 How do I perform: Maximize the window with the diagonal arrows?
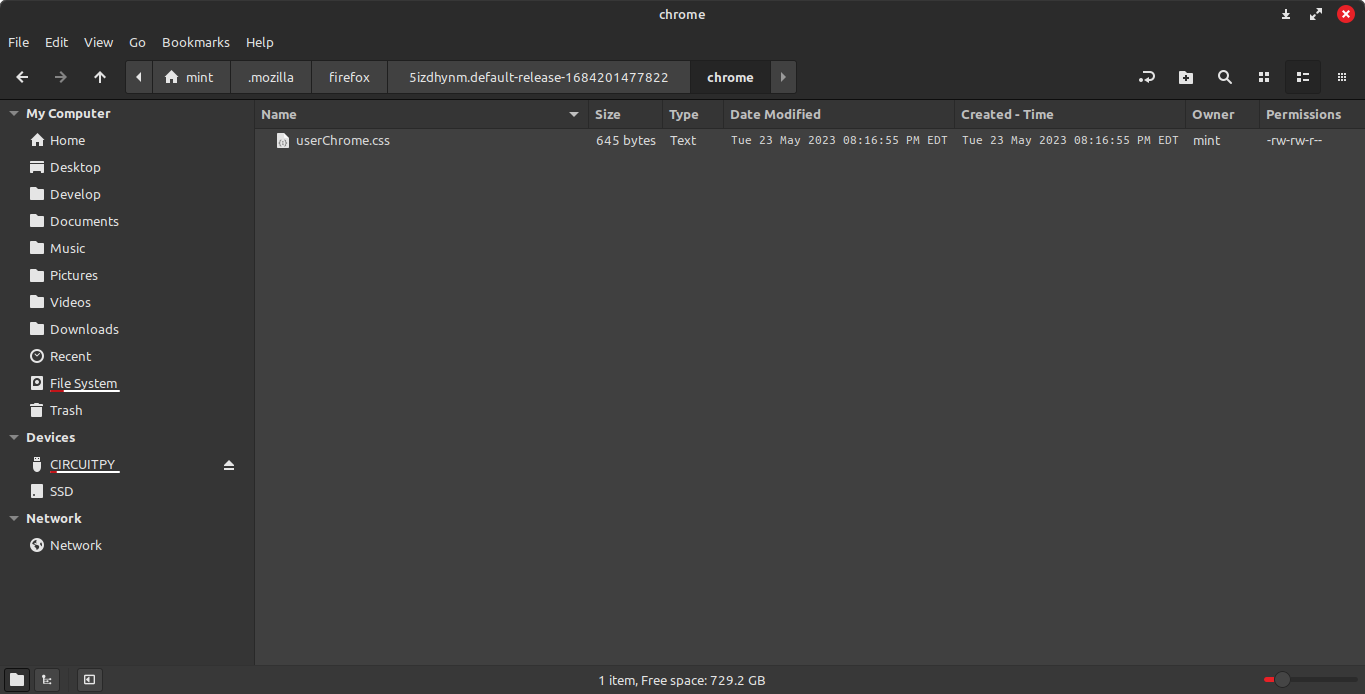[1316, 14]
